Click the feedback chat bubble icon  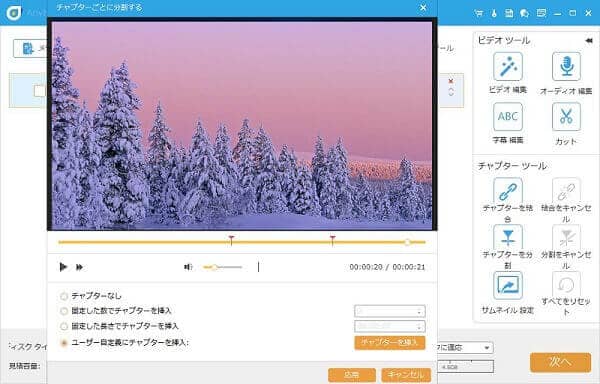click(525, 13)
